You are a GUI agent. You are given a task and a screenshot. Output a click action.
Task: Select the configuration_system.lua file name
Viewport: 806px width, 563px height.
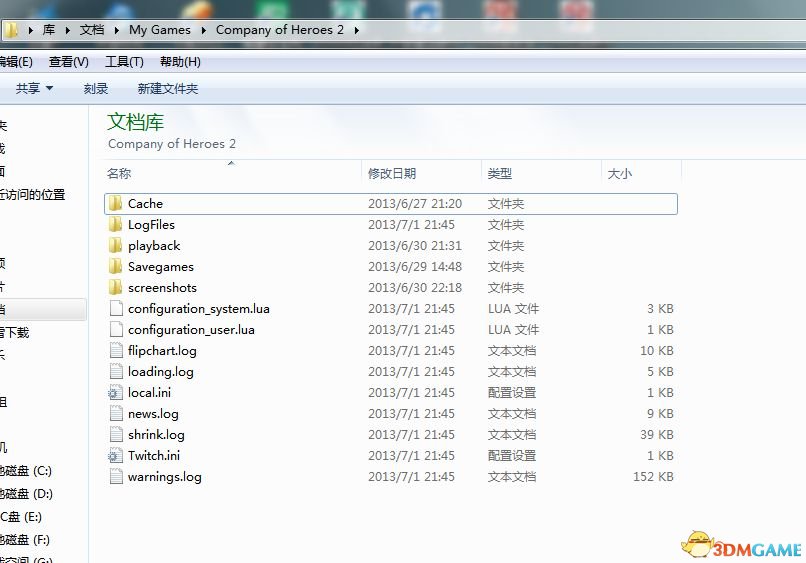coord(199,308)
